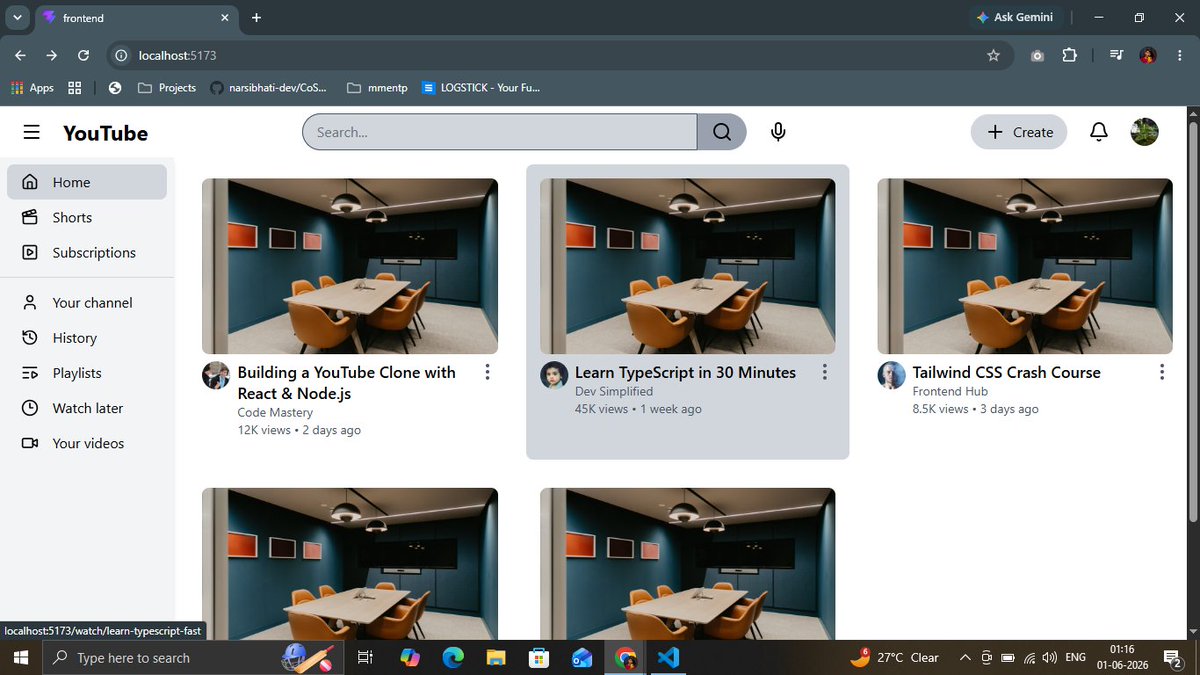The width and height of the screenshot is (1200, 675).
Task: Open File Explorer from taskbar
Action: 496,657
